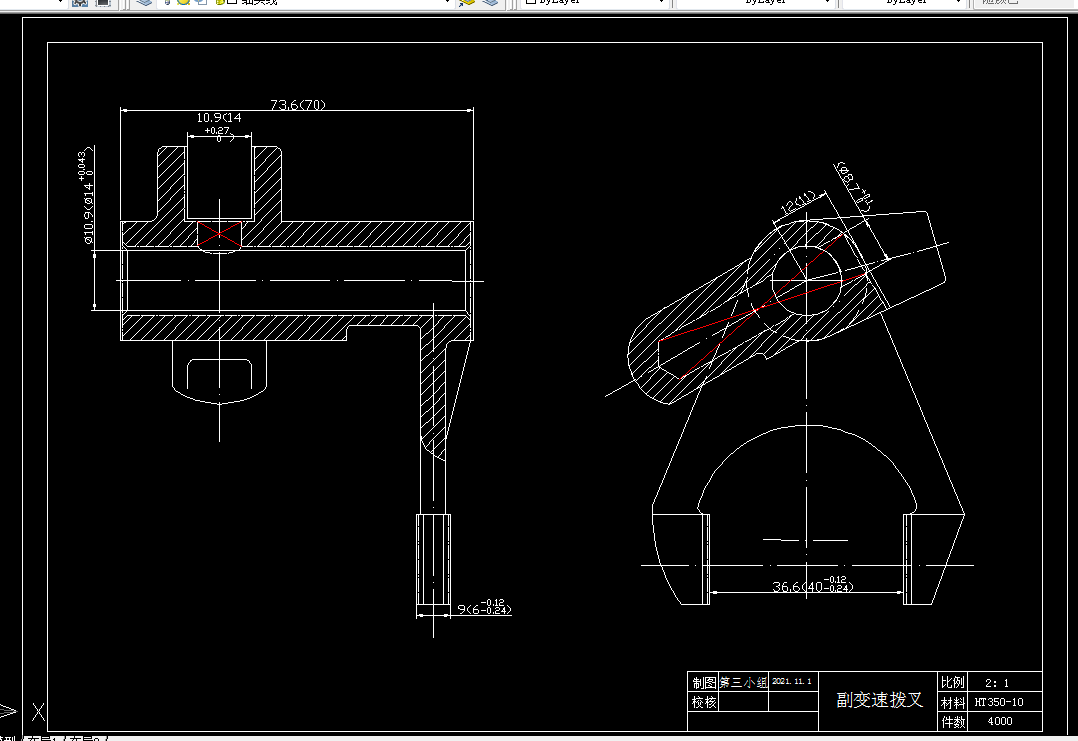Click the 件数 label in the title block
The height and width of the screenshot is (741, 1078).
(x=953, y=722)
